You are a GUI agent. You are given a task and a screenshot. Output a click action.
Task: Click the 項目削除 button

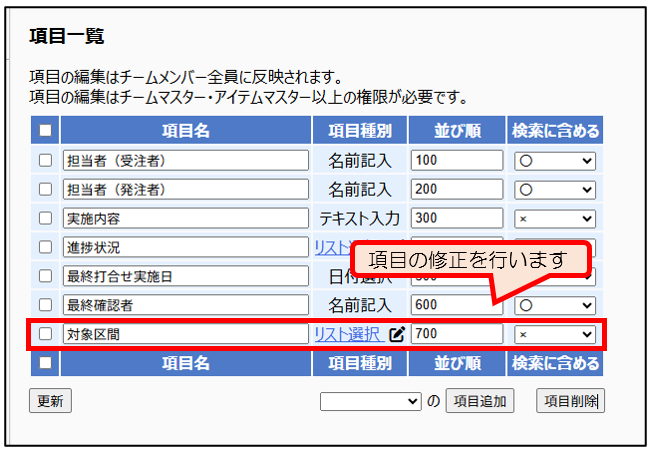pos(571,401)
